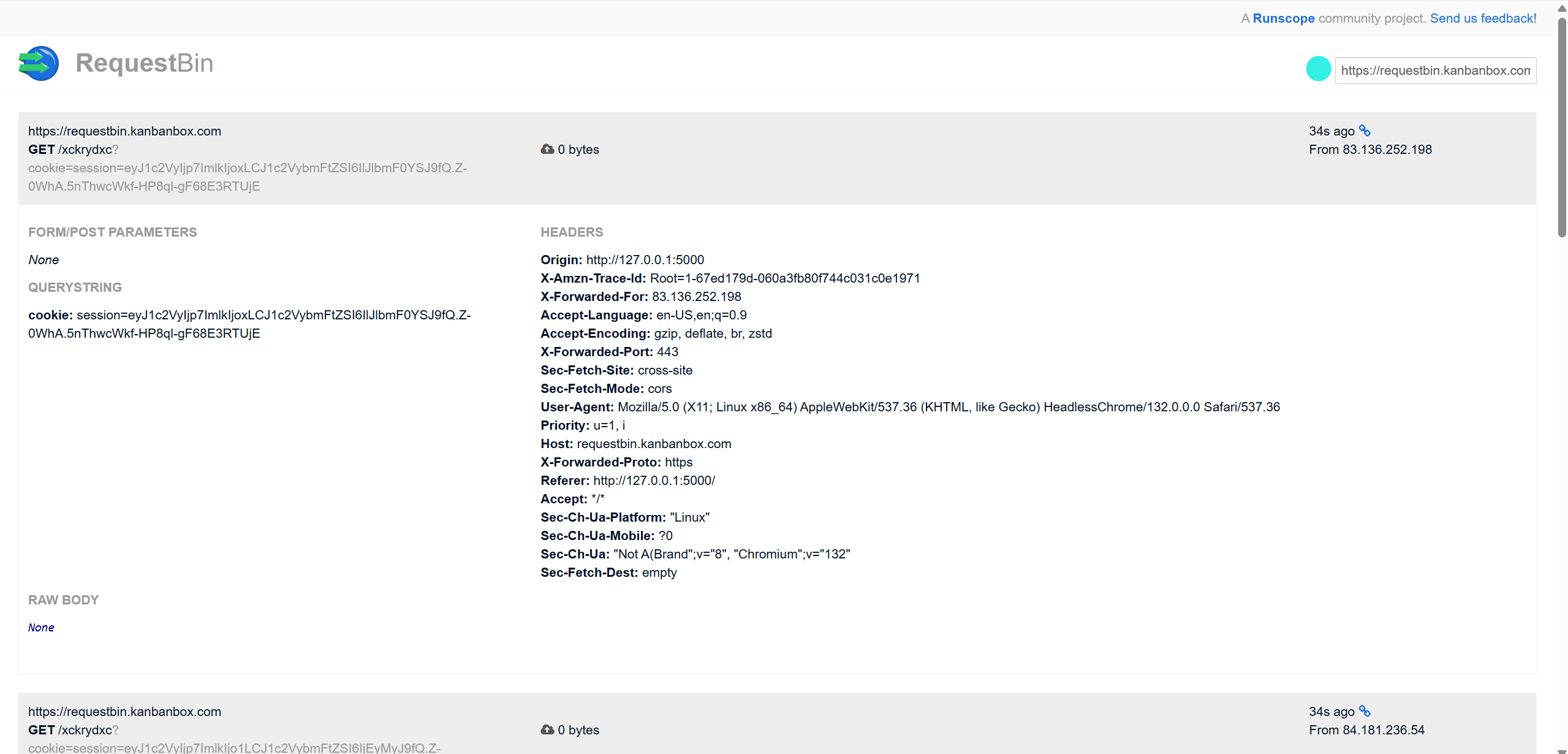
Task: Click scrollbar down arrow at bottom
Action: (x=1562, y=750)
